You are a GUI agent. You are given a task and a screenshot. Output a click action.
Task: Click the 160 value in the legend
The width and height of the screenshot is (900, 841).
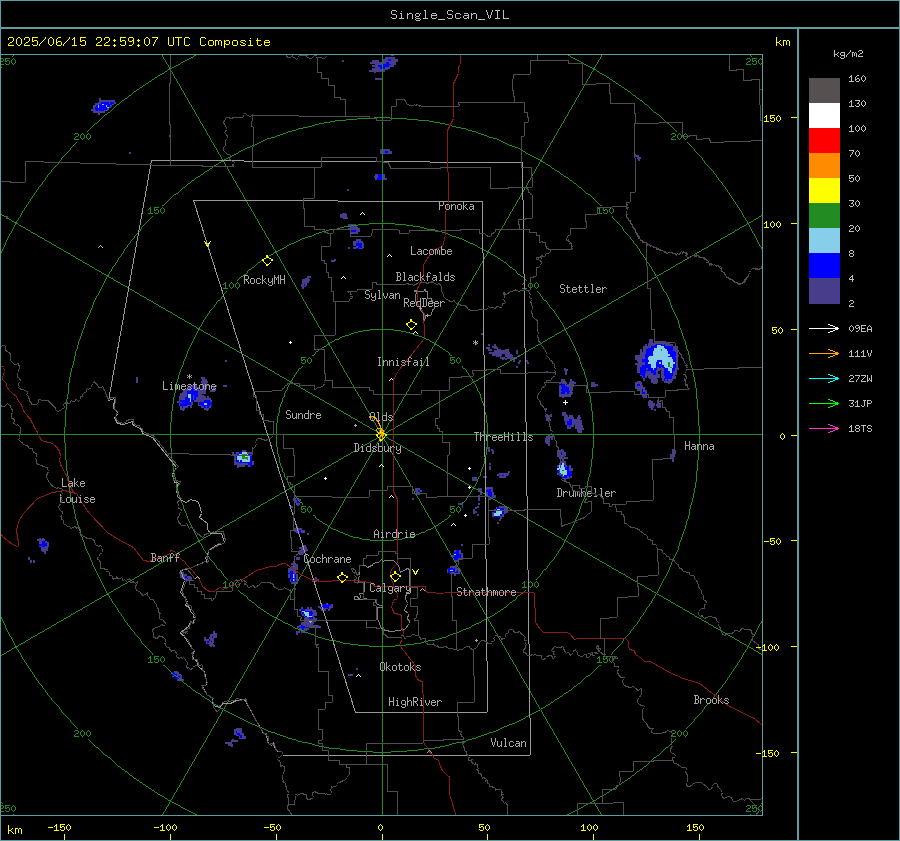click(857, 79)
